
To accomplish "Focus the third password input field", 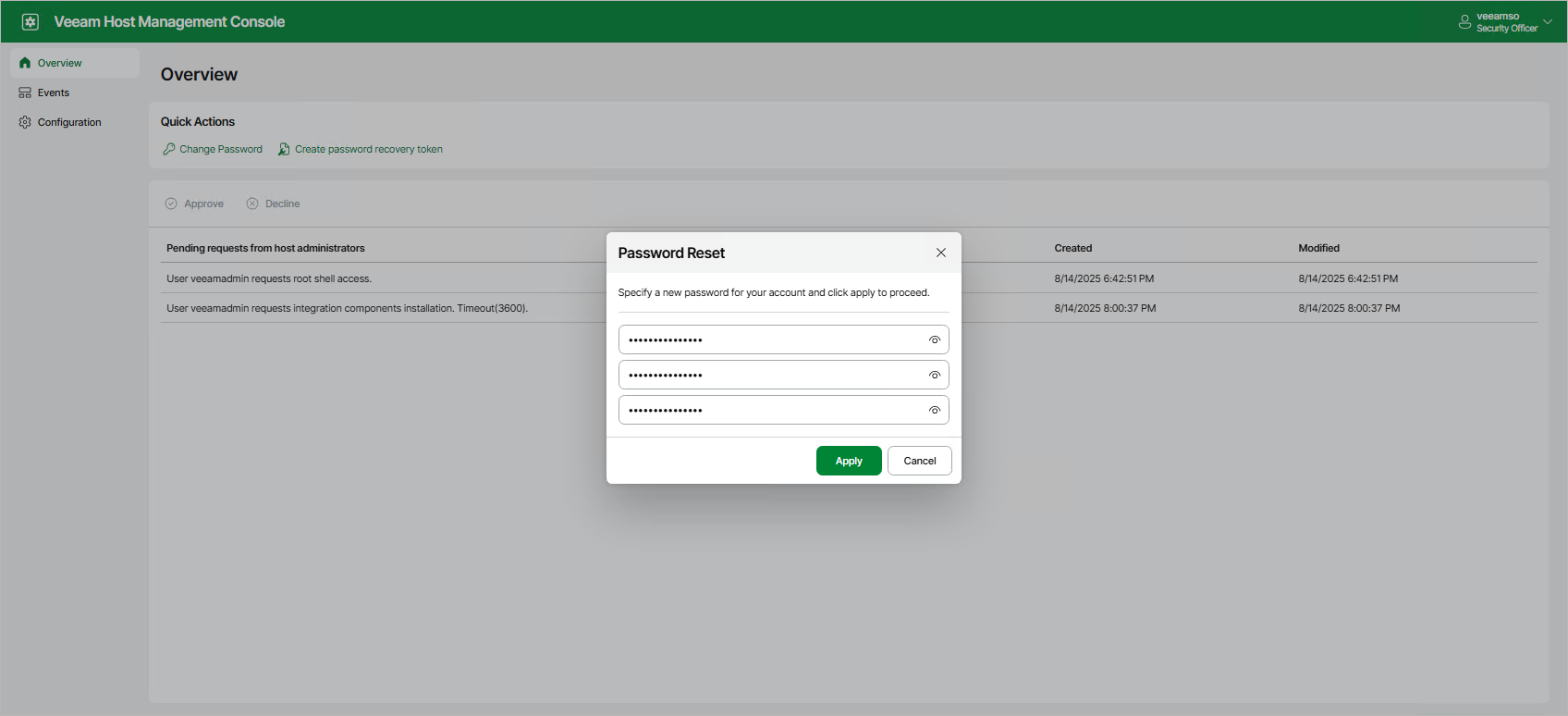I will click(784, 410).
